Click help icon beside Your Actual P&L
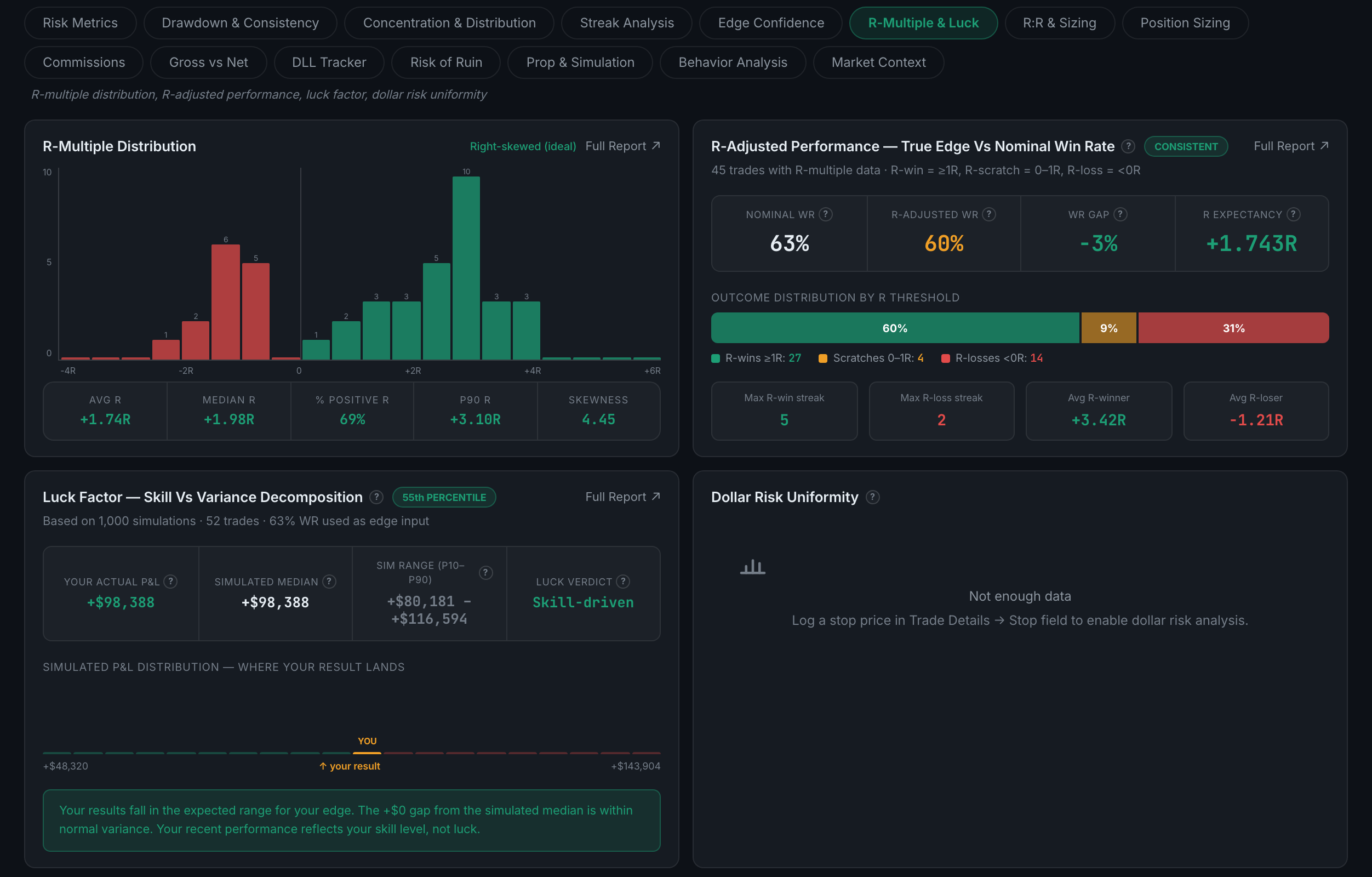 tap(170, 581)
